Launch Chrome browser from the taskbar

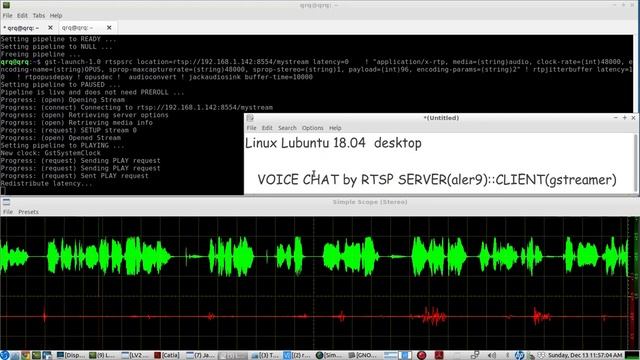26,355
